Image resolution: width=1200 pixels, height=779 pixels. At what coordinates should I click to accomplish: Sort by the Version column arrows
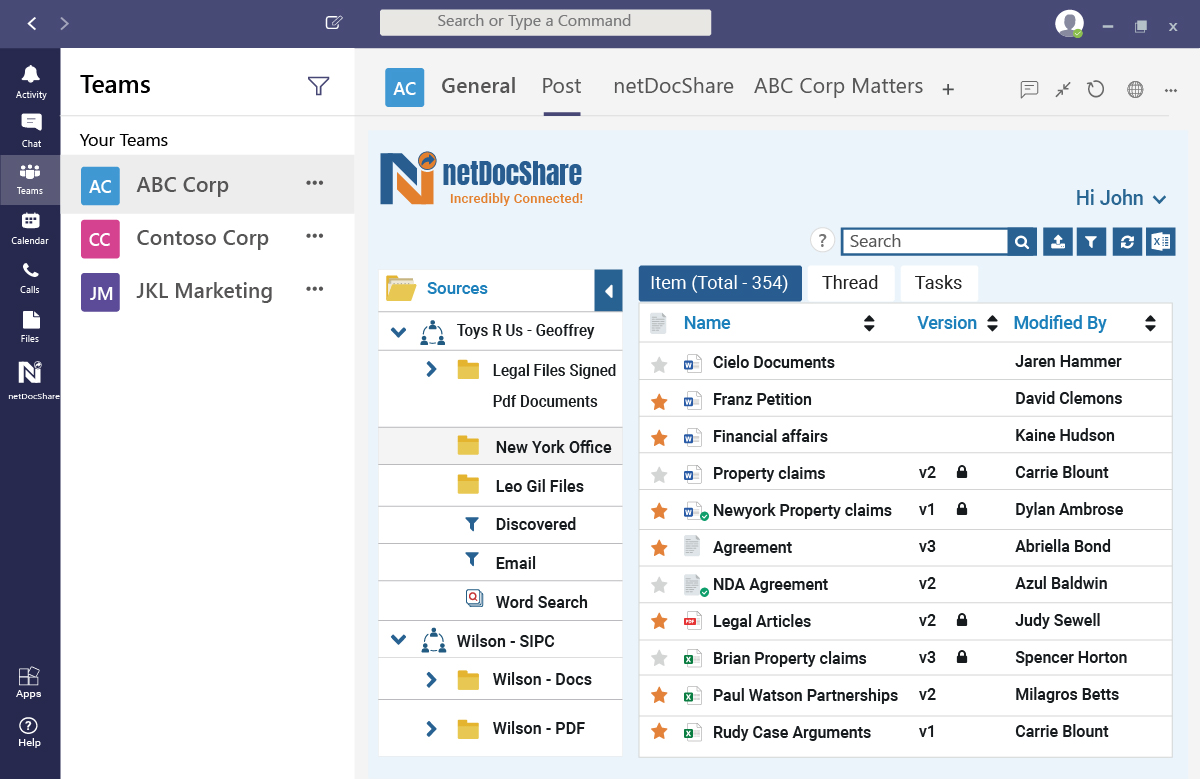pos(992,323)
